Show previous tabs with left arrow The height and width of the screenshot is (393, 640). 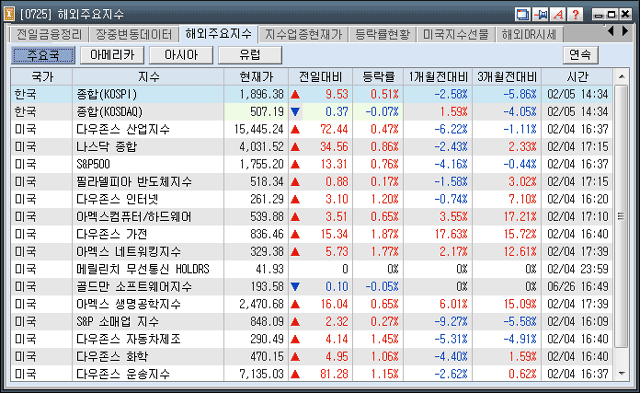pyautogui.click(x=611, y=31)
